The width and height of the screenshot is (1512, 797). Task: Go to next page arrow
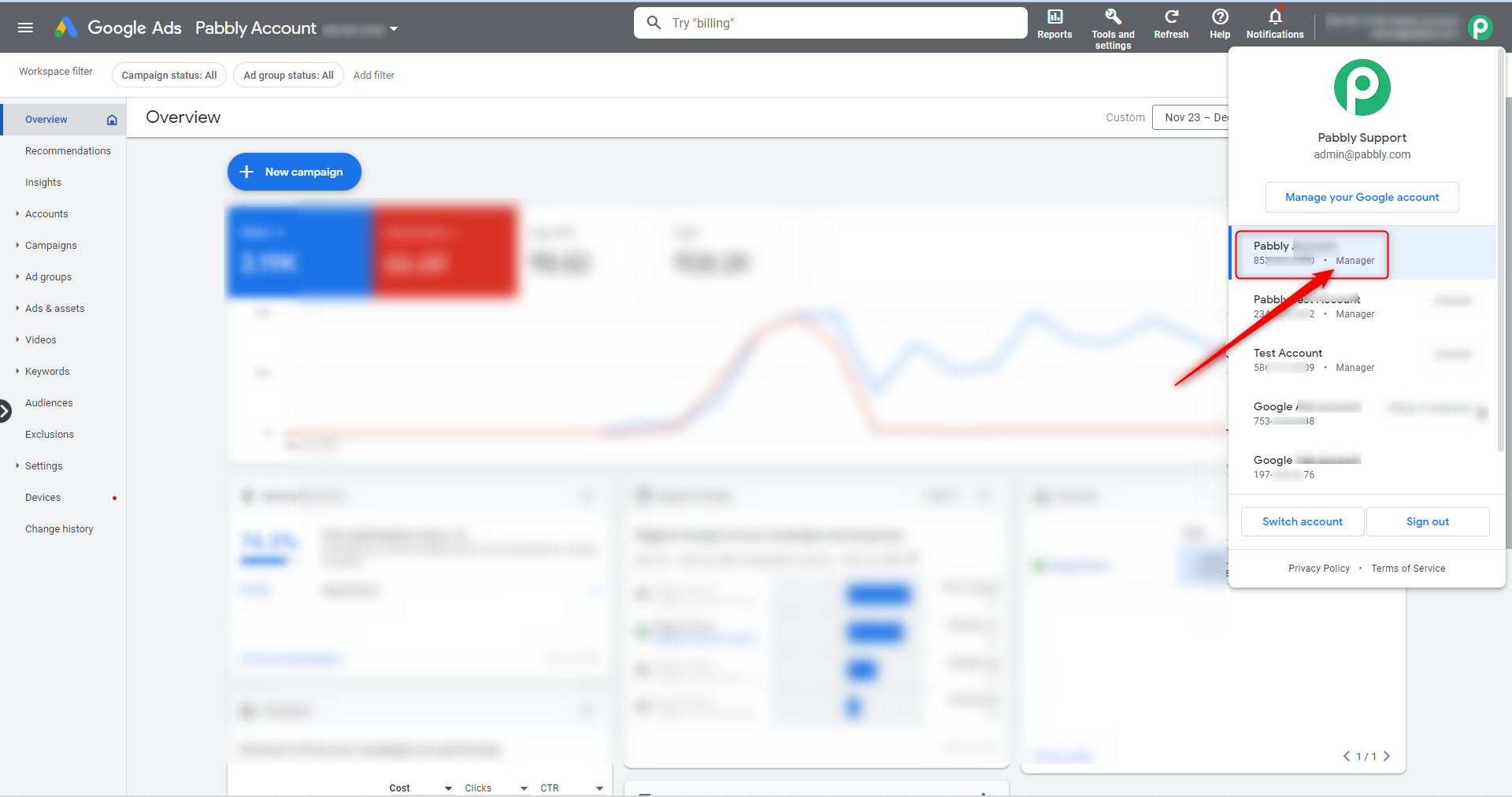point(1387,756)
